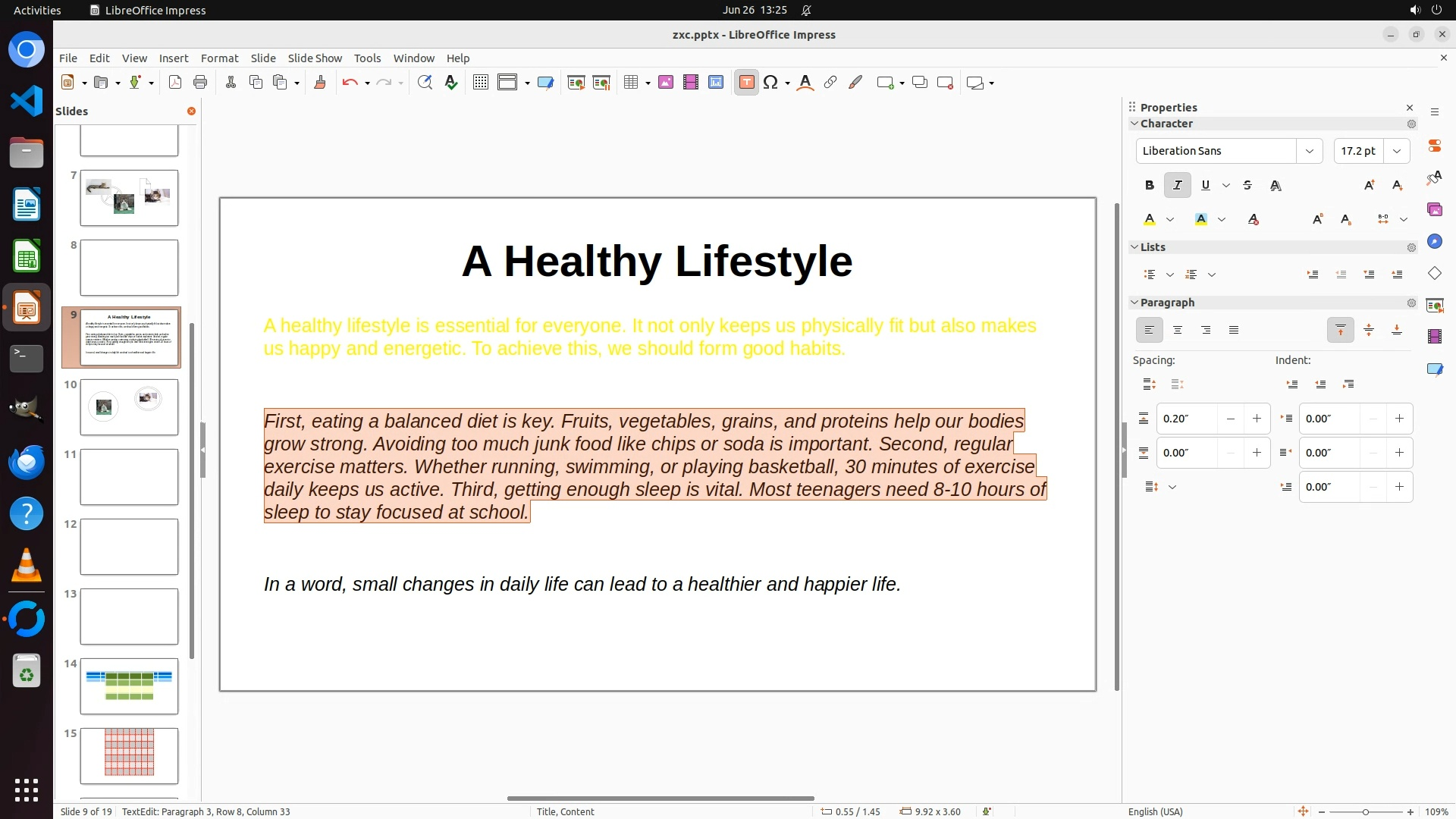Open the Liberation Sans font name dropdown
This screenshot has height=819, width=1456.
tap(1309, 151)
